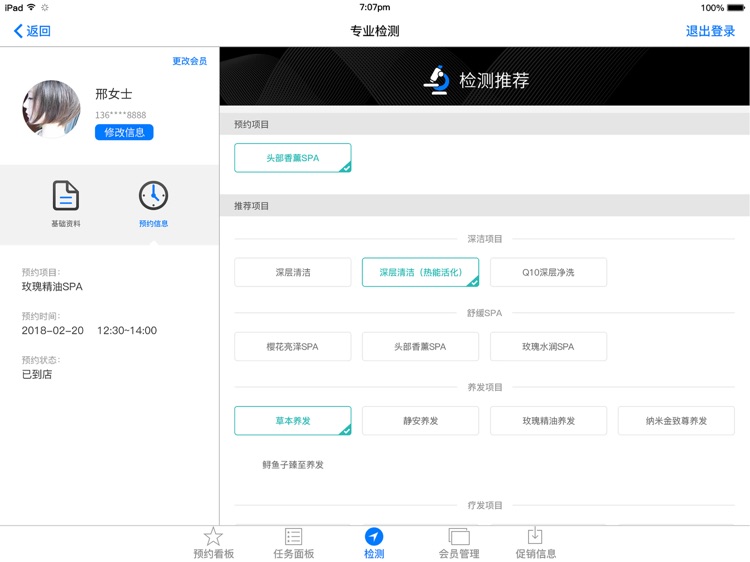Image resolution: width=750 pixels, height=562 pixels.
Task: Tap the 专业检测 page title
Action: pos(375,31)
